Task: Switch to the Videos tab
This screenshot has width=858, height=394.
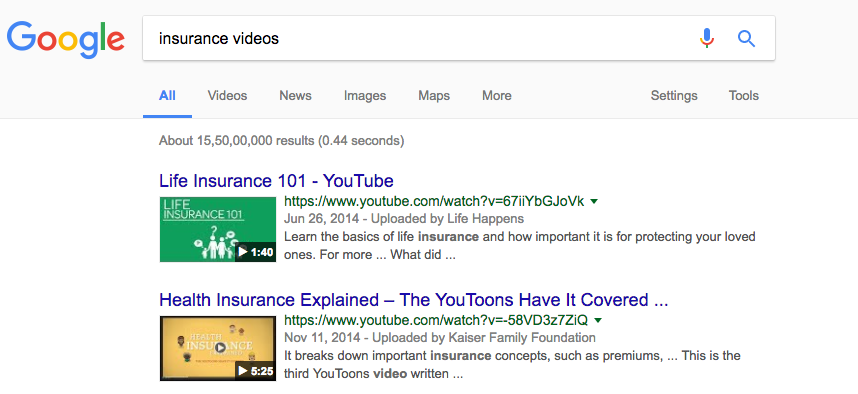Action: coord(227,96)
